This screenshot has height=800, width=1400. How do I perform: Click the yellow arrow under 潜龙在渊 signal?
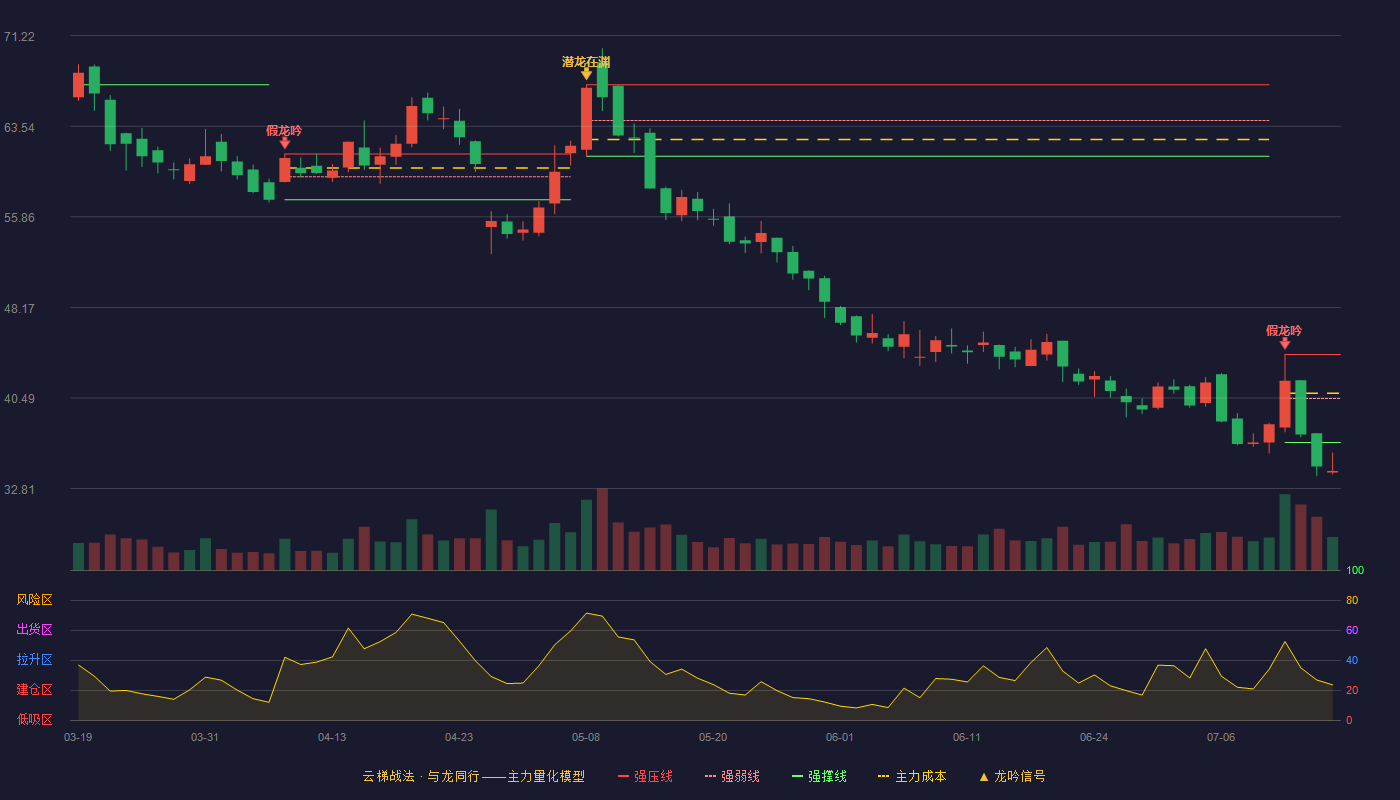[x=586, y=74]
